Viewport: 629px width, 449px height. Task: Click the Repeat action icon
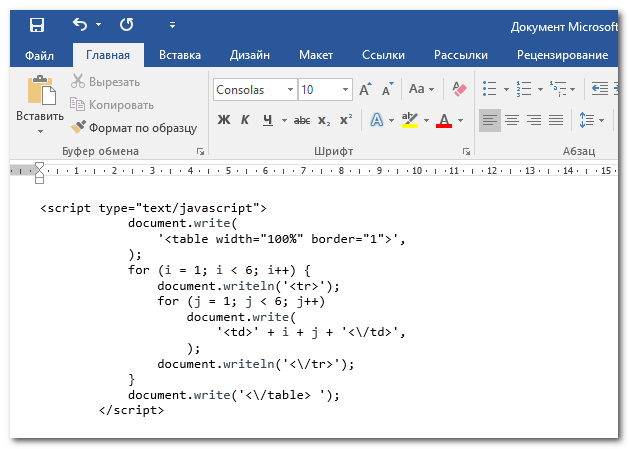click(x=127, y=25)
